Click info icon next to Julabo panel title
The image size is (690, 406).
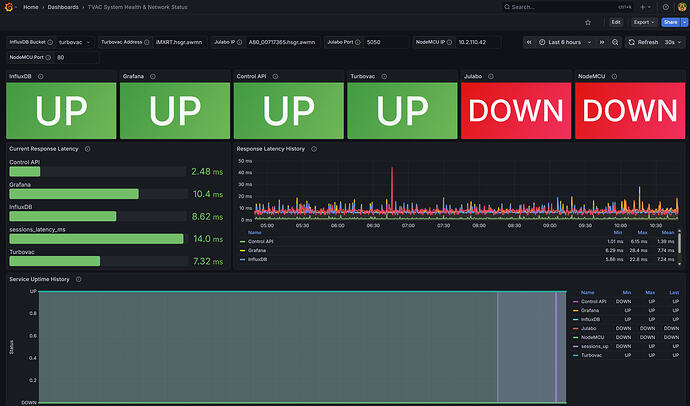click(492, 75)
